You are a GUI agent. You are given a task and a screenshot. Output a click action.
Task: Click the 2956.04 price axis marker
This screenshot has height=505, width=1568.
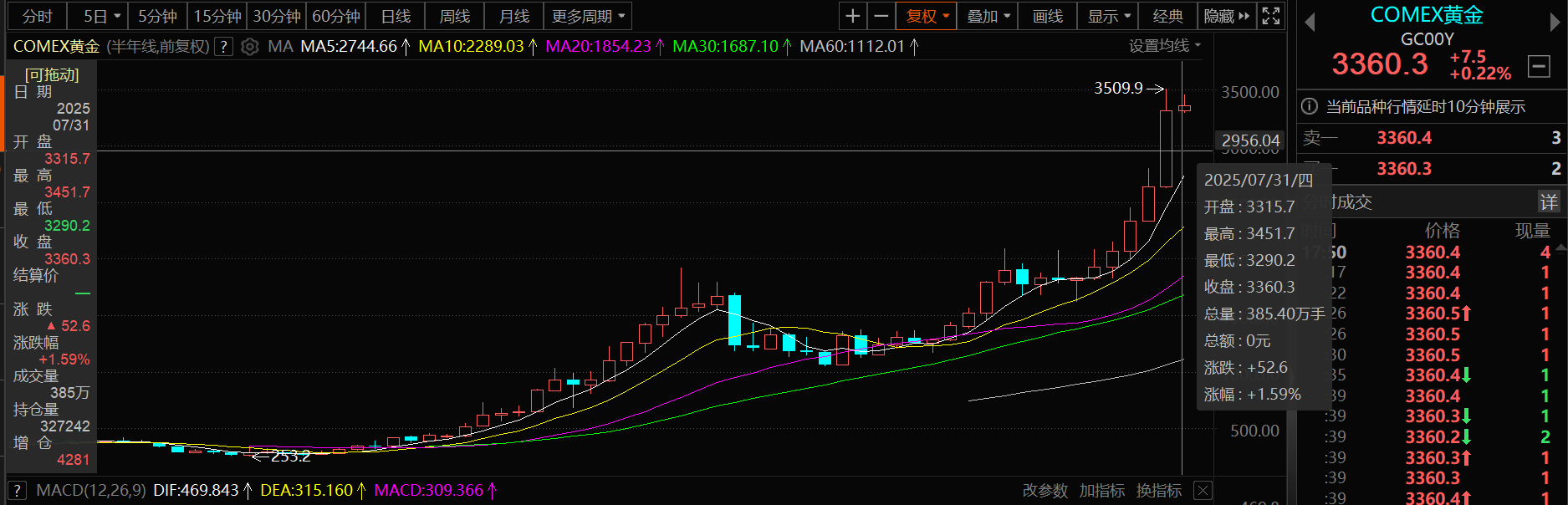click(1250, 141)
